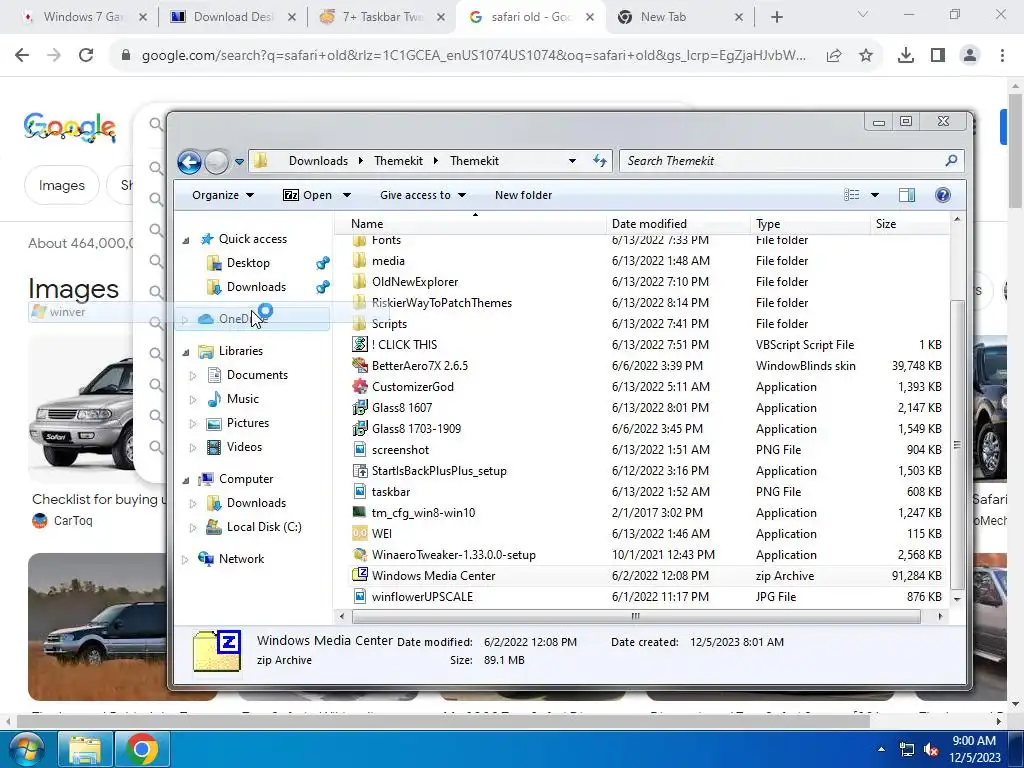
Task: Select the winflowerUPSCALE JPG file
Action: coord(422,596)
